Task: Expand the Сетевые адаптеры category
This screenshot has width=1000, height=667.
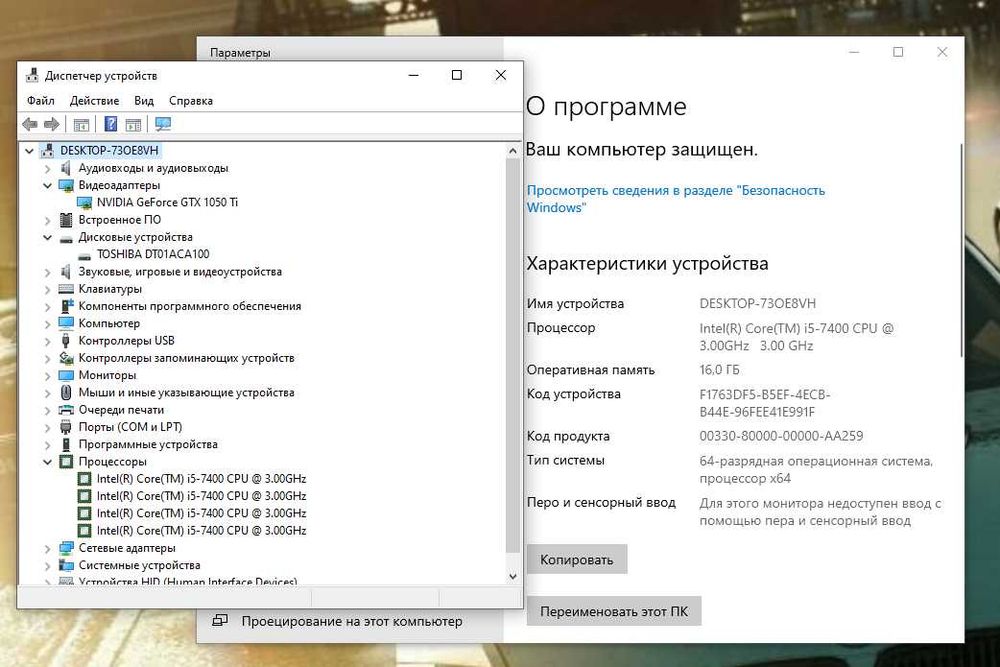Action: click(48, 548)
